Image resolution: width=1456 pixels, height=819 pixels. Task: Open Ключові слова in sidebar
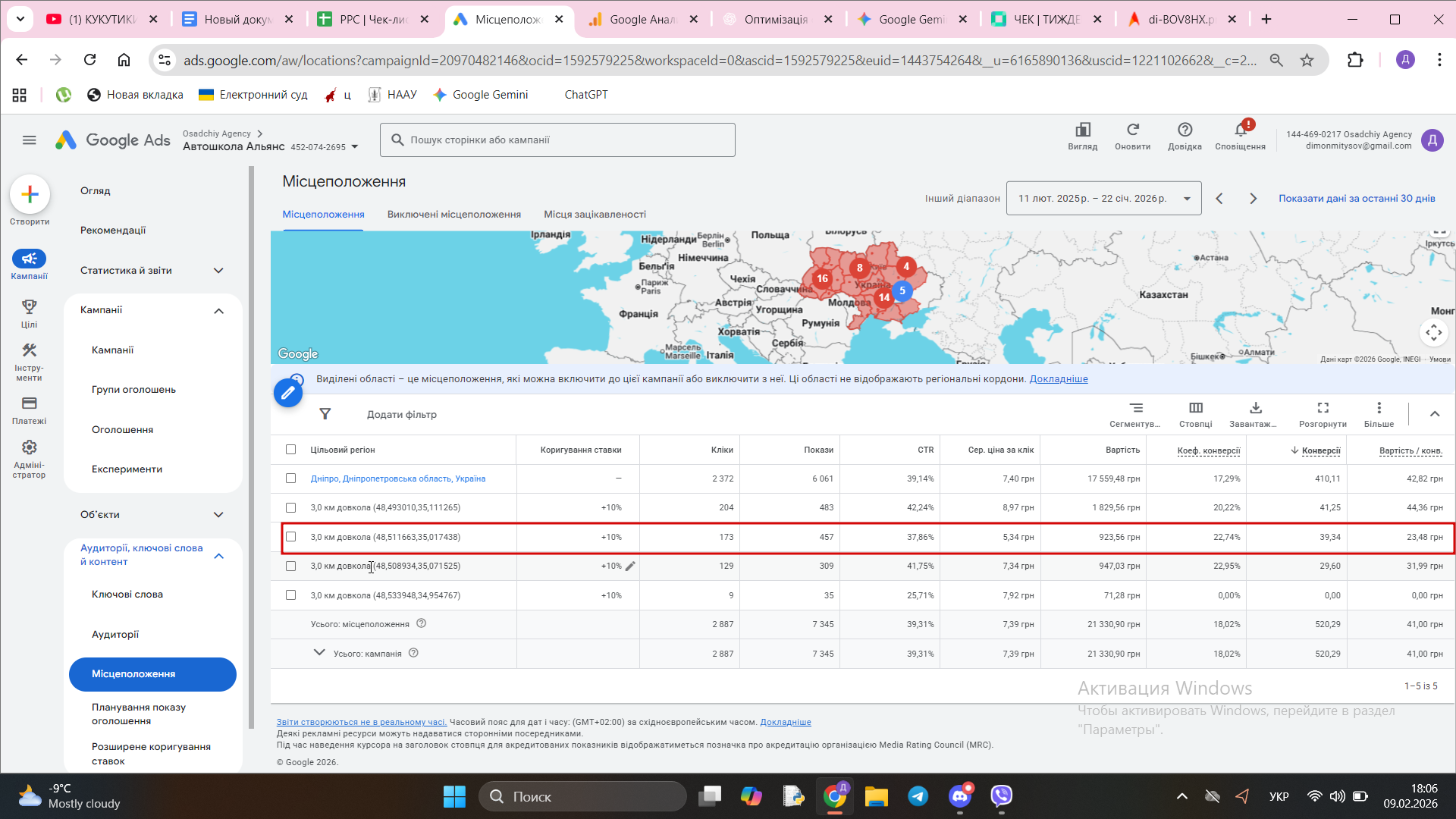click(127, 595)
